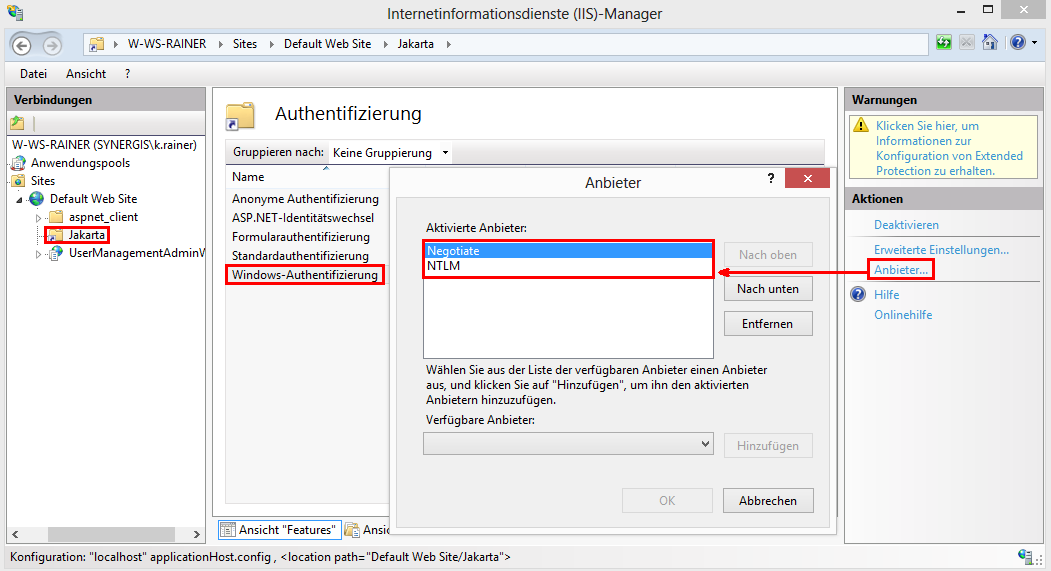Click the refresh page icon in toolbar
Image resolution: width=1051 pixels, height=571 pixels.
944,43
